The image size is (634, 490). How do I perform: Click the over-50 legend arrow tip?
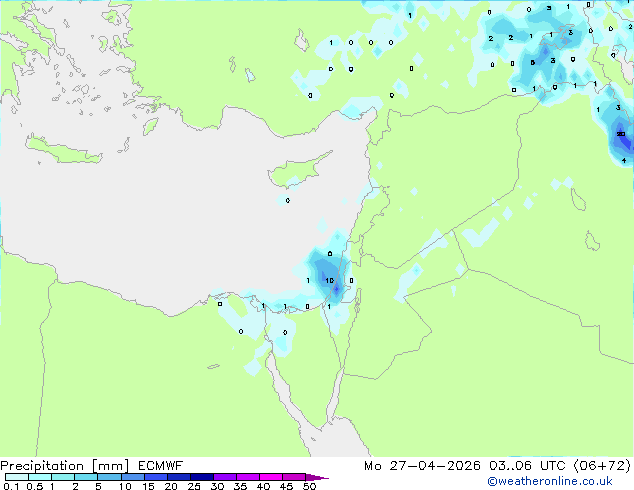pos(317,477)
